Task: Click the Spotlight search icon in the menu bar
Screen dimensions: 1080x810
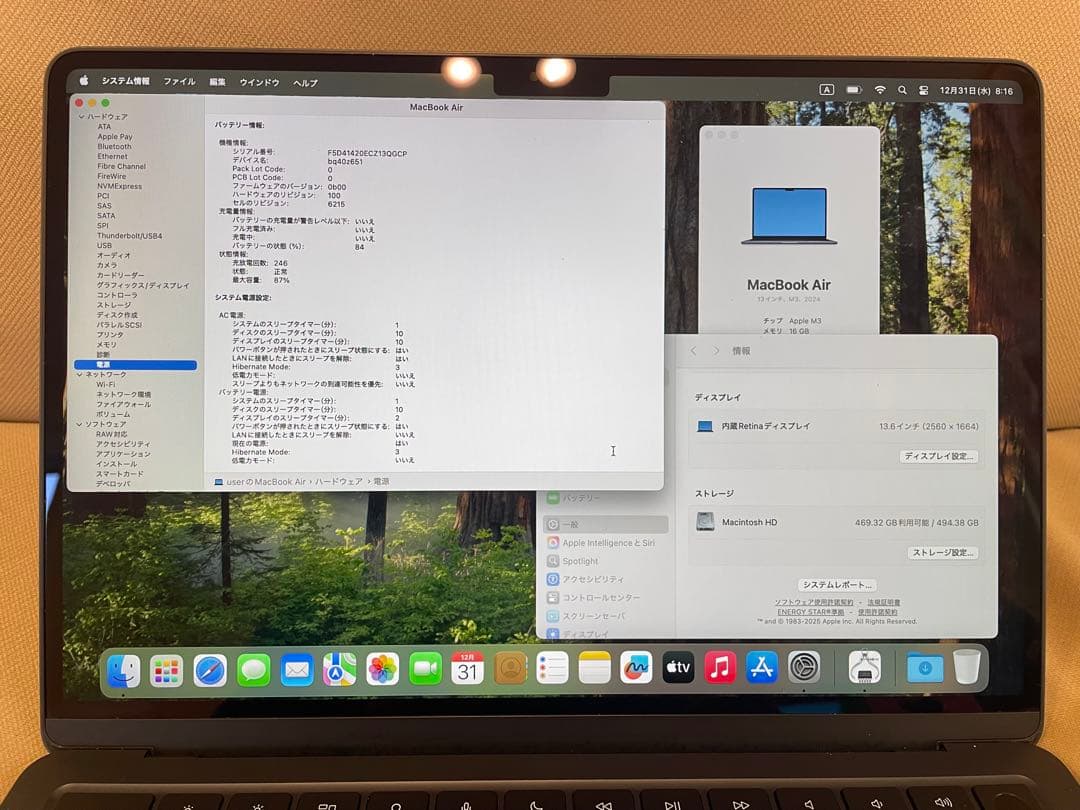Action: pos(902,89)
